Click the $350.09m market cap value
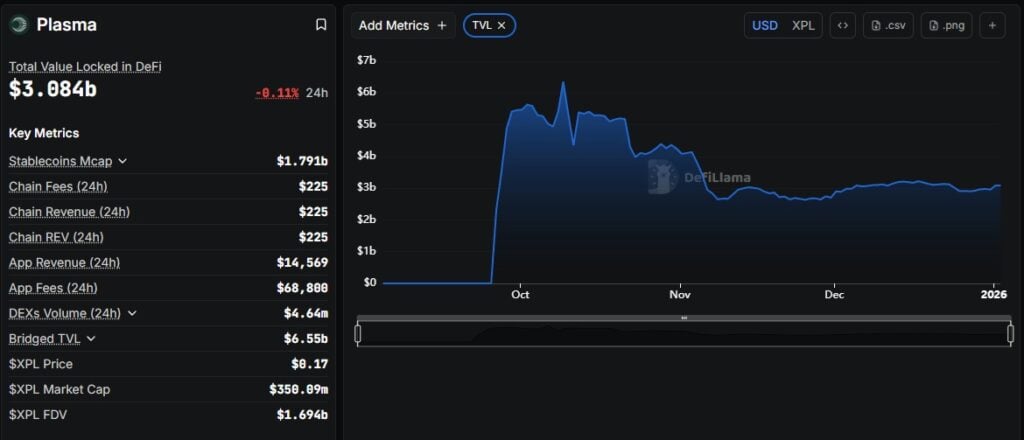This screenshot has width=1024, height=440. [x=298, y=390]
